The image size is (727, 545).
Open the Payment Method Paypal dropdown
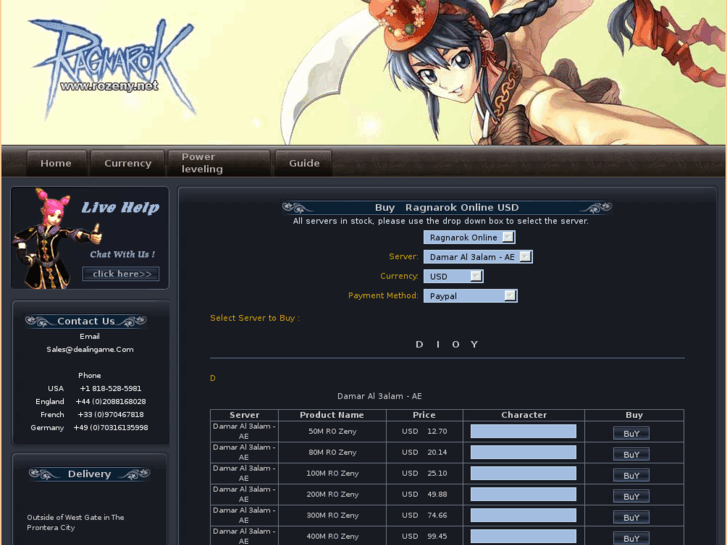coord(471,296)
